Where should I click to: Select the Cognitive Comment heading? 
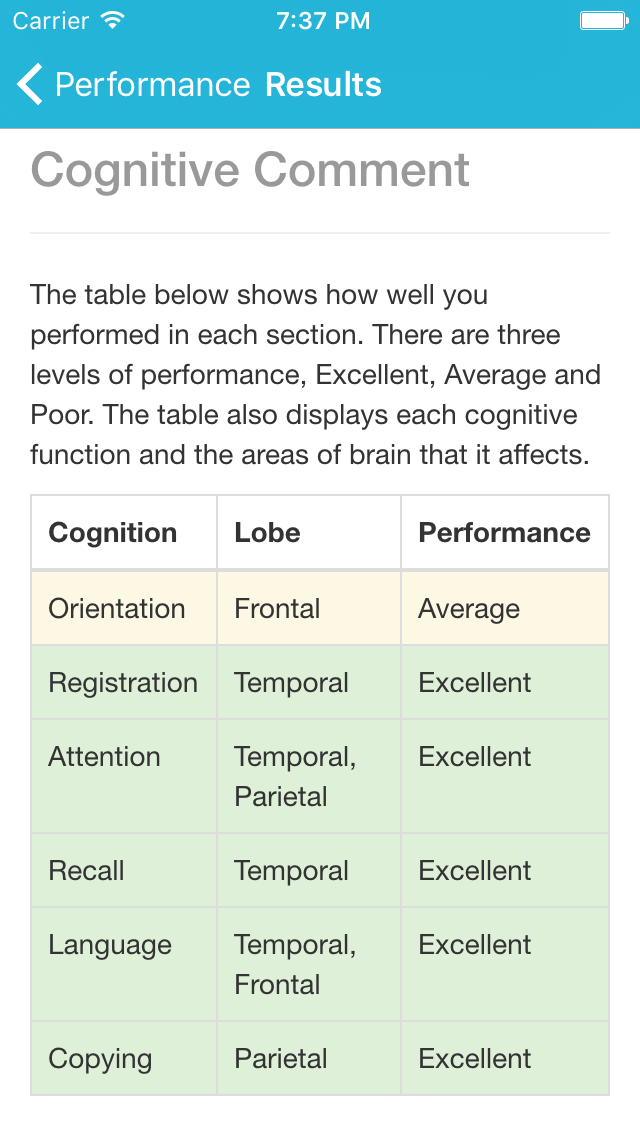[250, 170]
